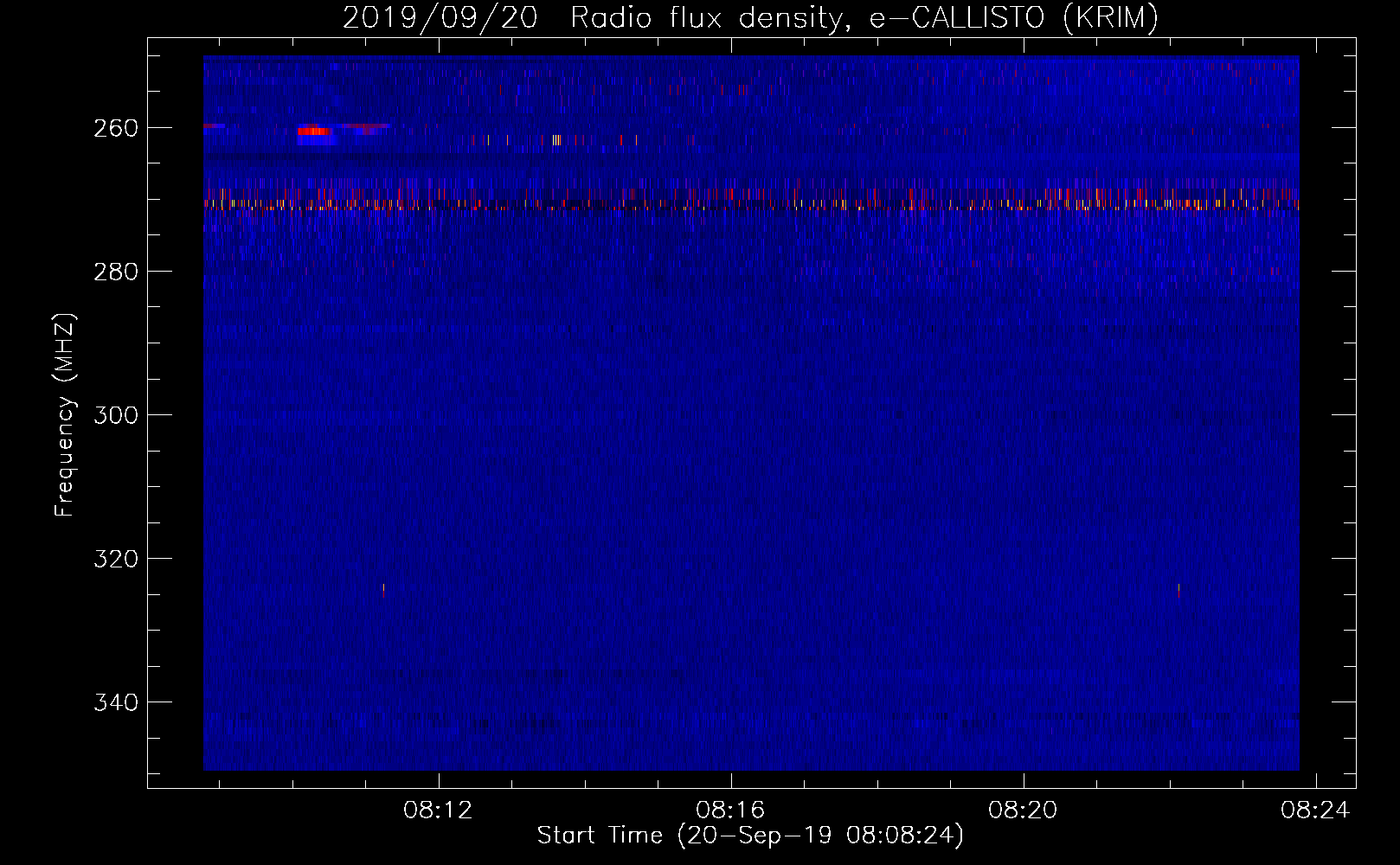
Task: Click the 08:24 time tick label
Action: 1316,810
